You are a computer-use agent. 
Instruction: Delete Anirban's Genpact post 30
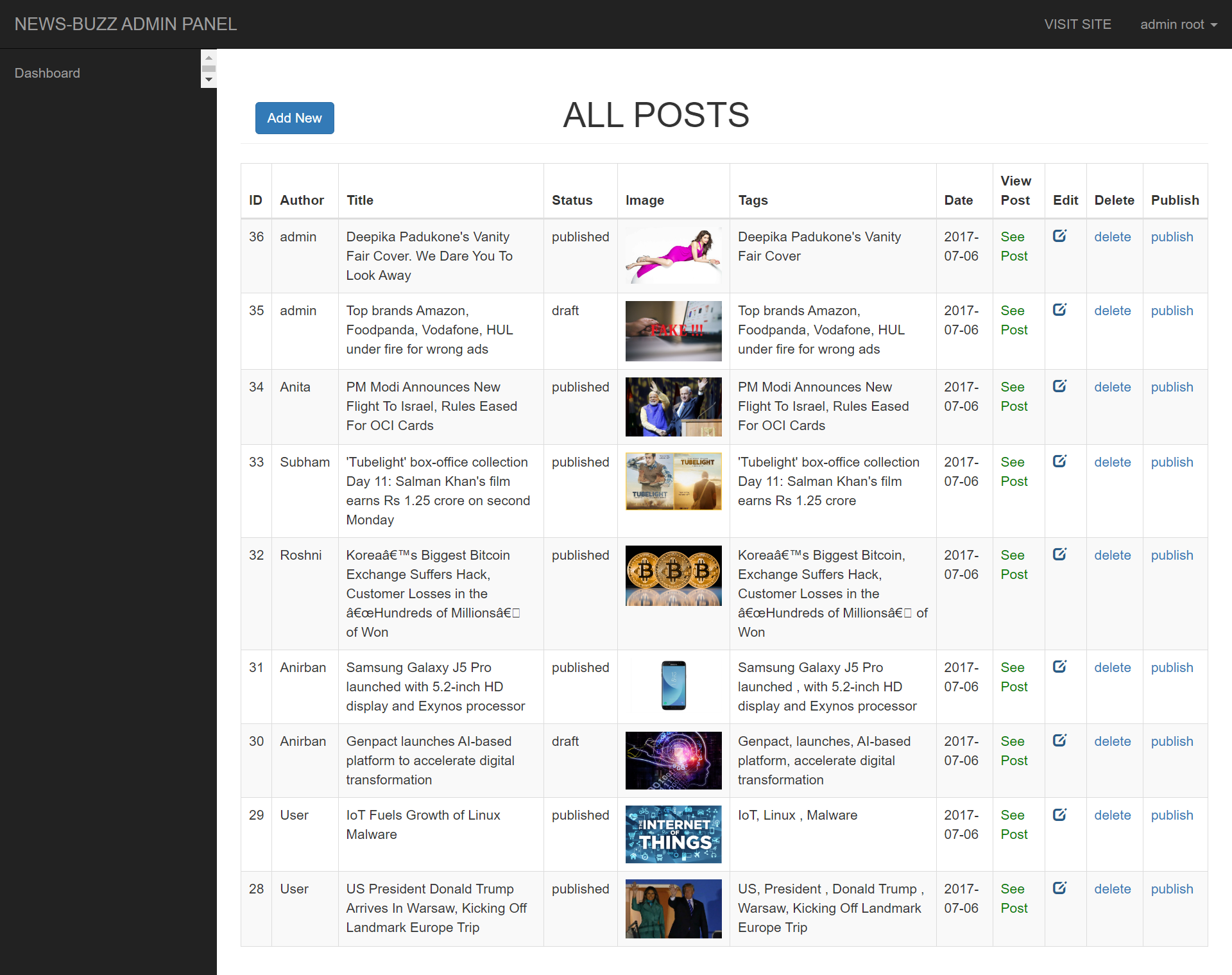(1113, 741)
